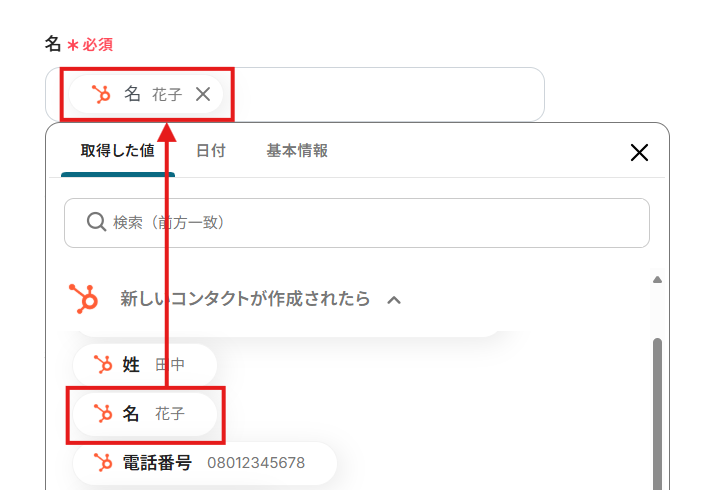The image size is (722, 490).
Task: Select the 姓 田中 value
Action: pyautogui.click(x=145, y=365)
